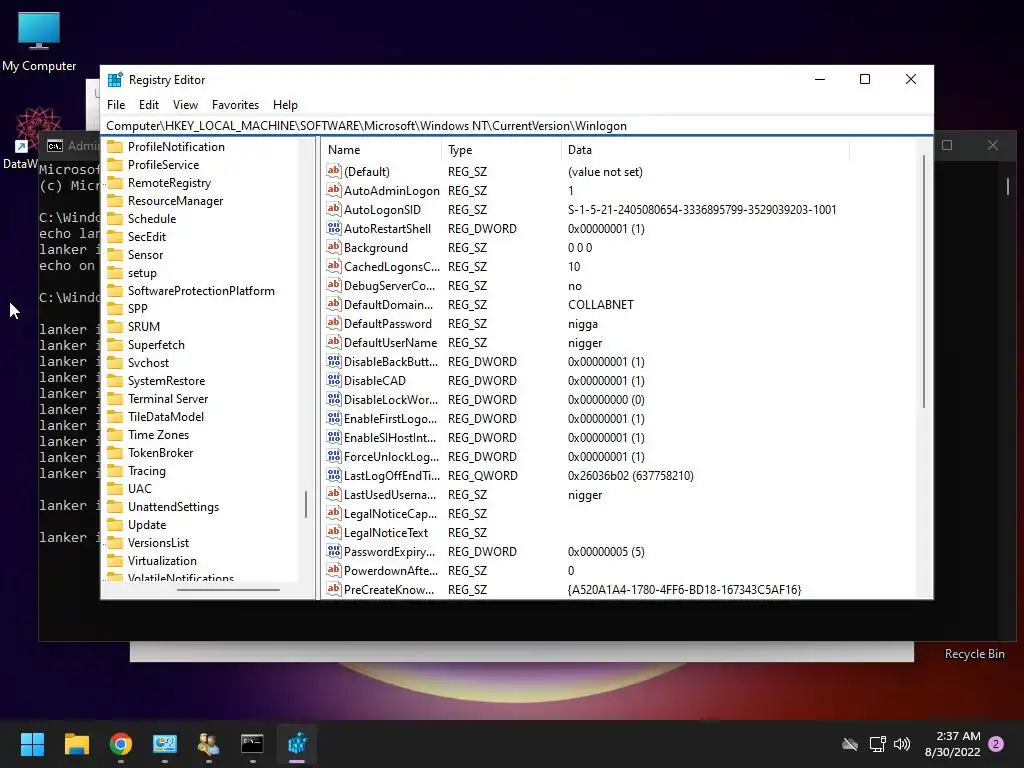Open the clock showing 2:37 AM
The image size is (1024, 768).
(x=952, y=744)
